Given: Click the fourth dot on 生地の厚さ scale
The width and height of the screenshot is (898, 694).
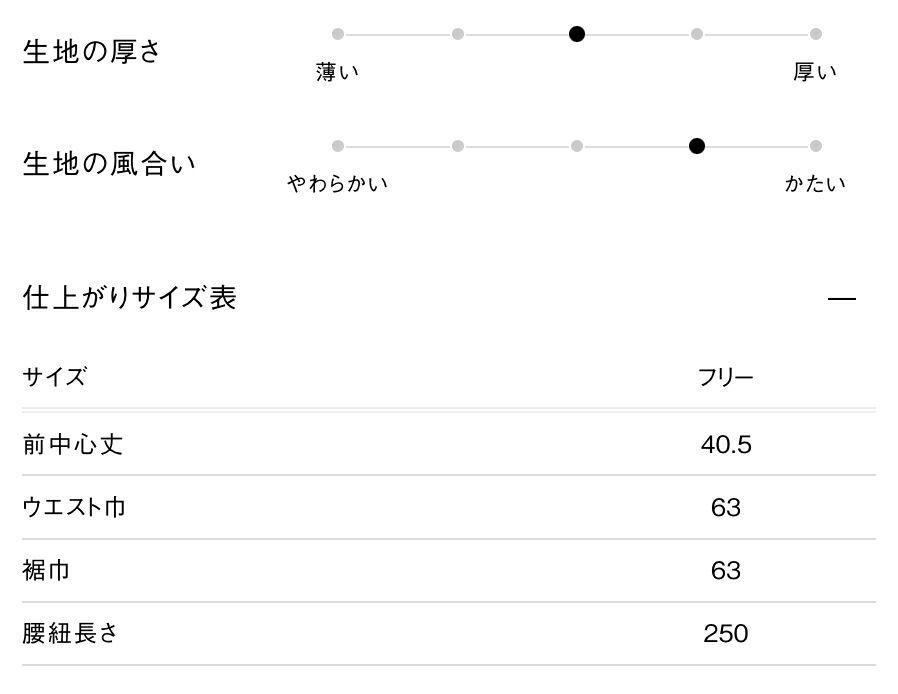Looking at the screenshot, I should pyautogui.click(x=697, y=34).
